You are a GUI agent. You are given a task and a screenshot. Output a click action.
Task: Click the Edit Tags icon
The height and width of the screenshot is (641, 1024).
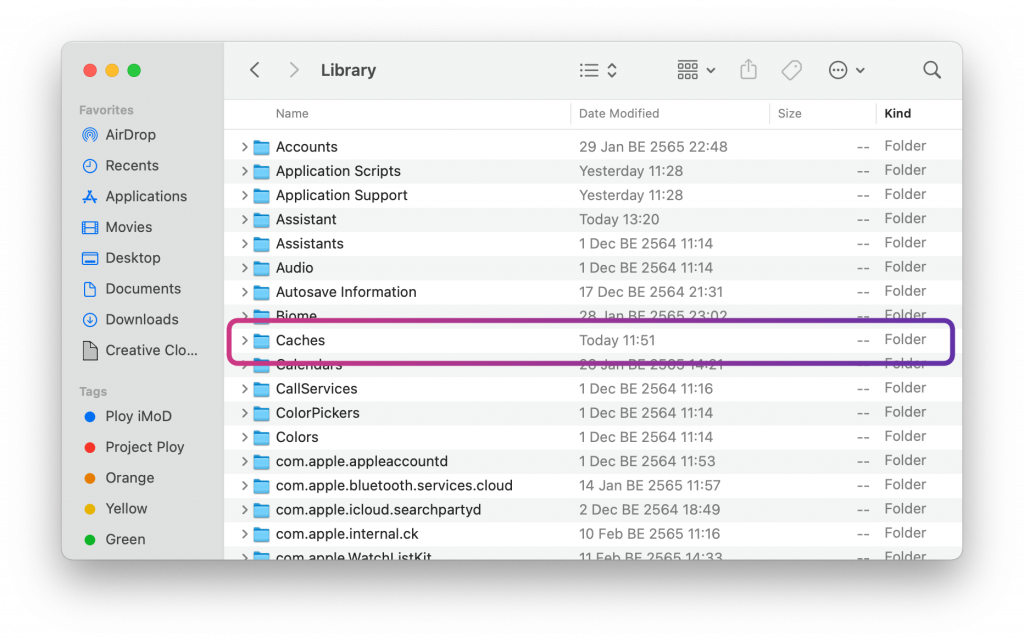tap(791, 70)
